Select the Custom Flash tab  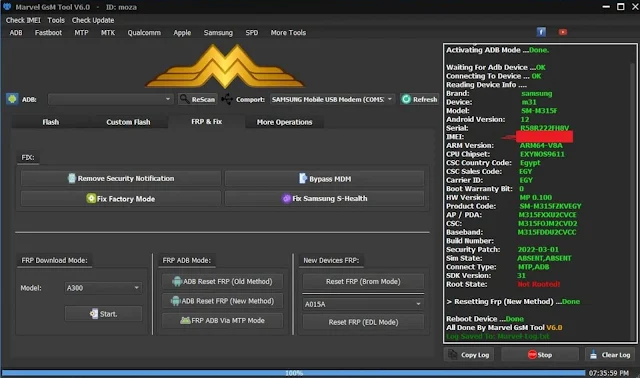point(128,122)
